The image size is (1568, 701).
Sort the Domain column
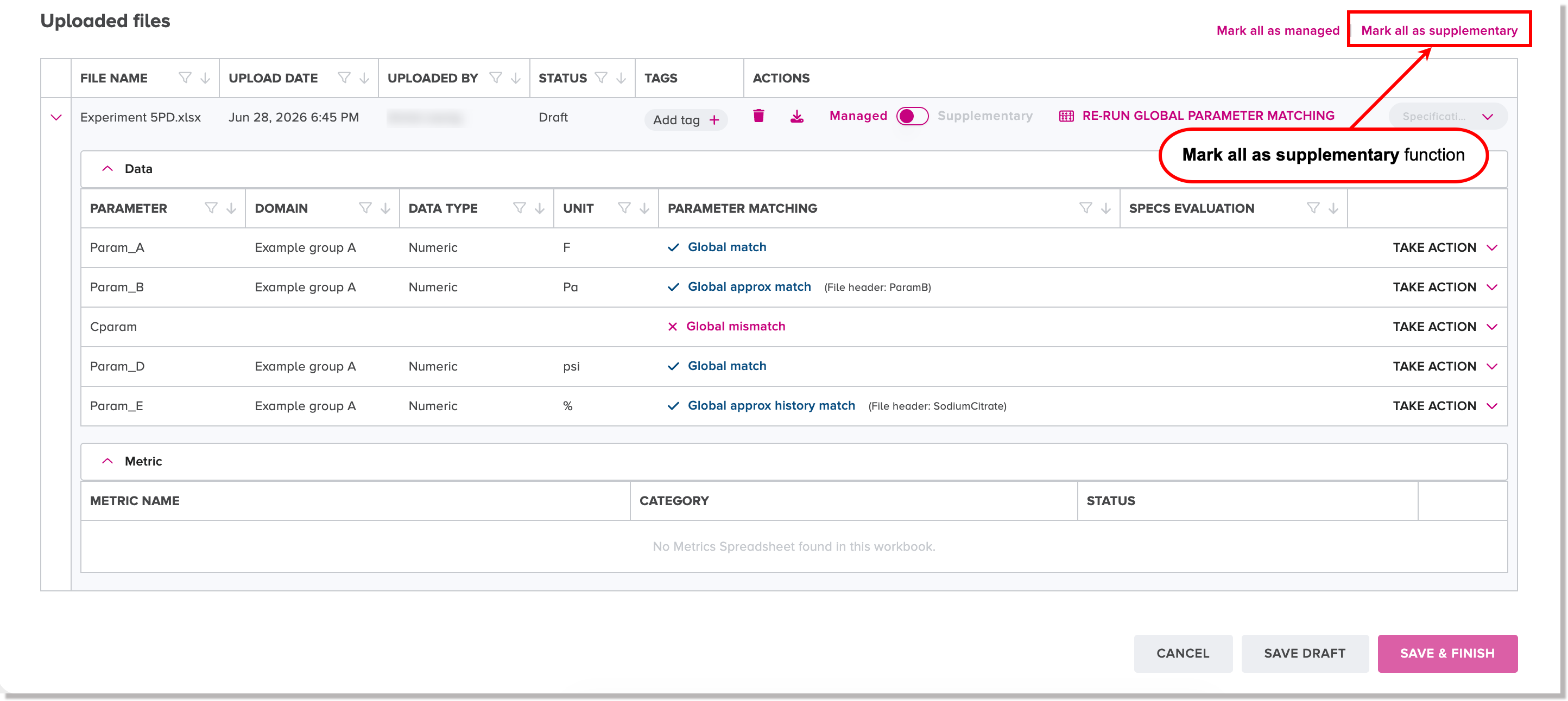(385, 208)
